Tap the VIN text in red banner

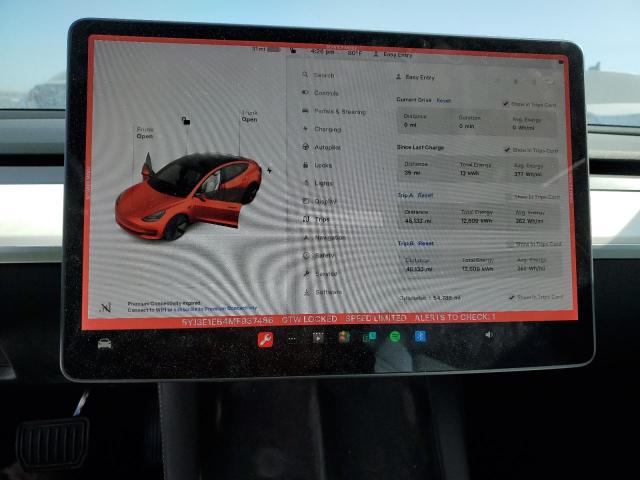(227, 321)
